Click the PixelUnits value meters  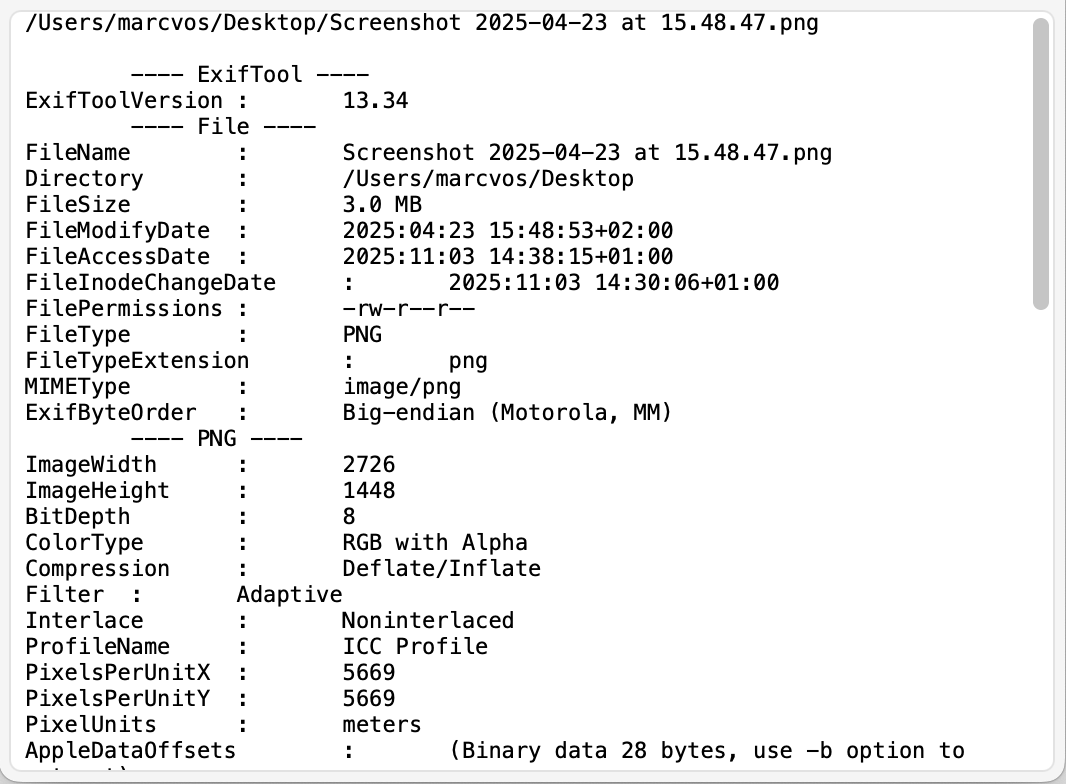381,725
